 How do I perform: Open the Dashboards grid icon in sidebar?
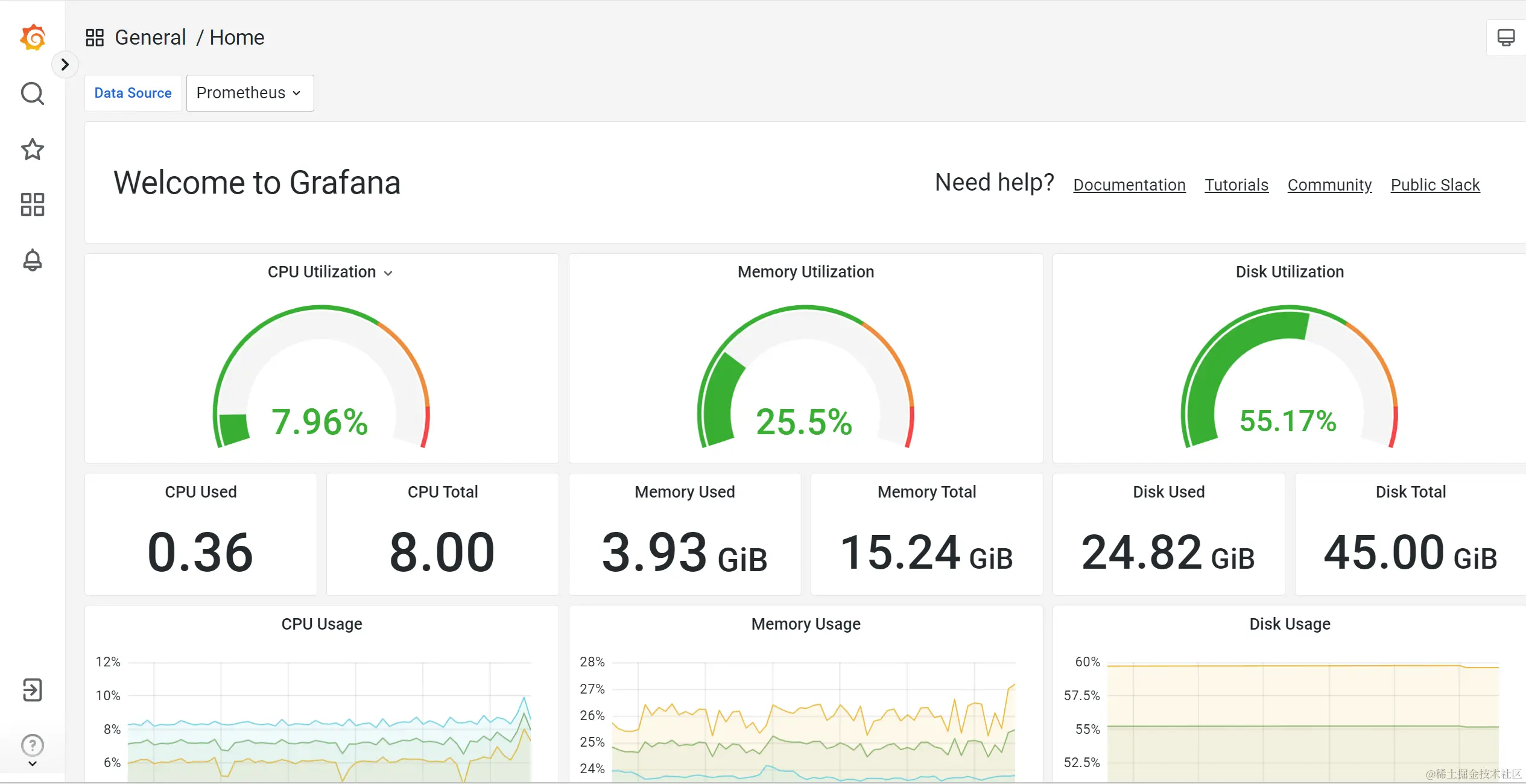[x=33, y=204]
